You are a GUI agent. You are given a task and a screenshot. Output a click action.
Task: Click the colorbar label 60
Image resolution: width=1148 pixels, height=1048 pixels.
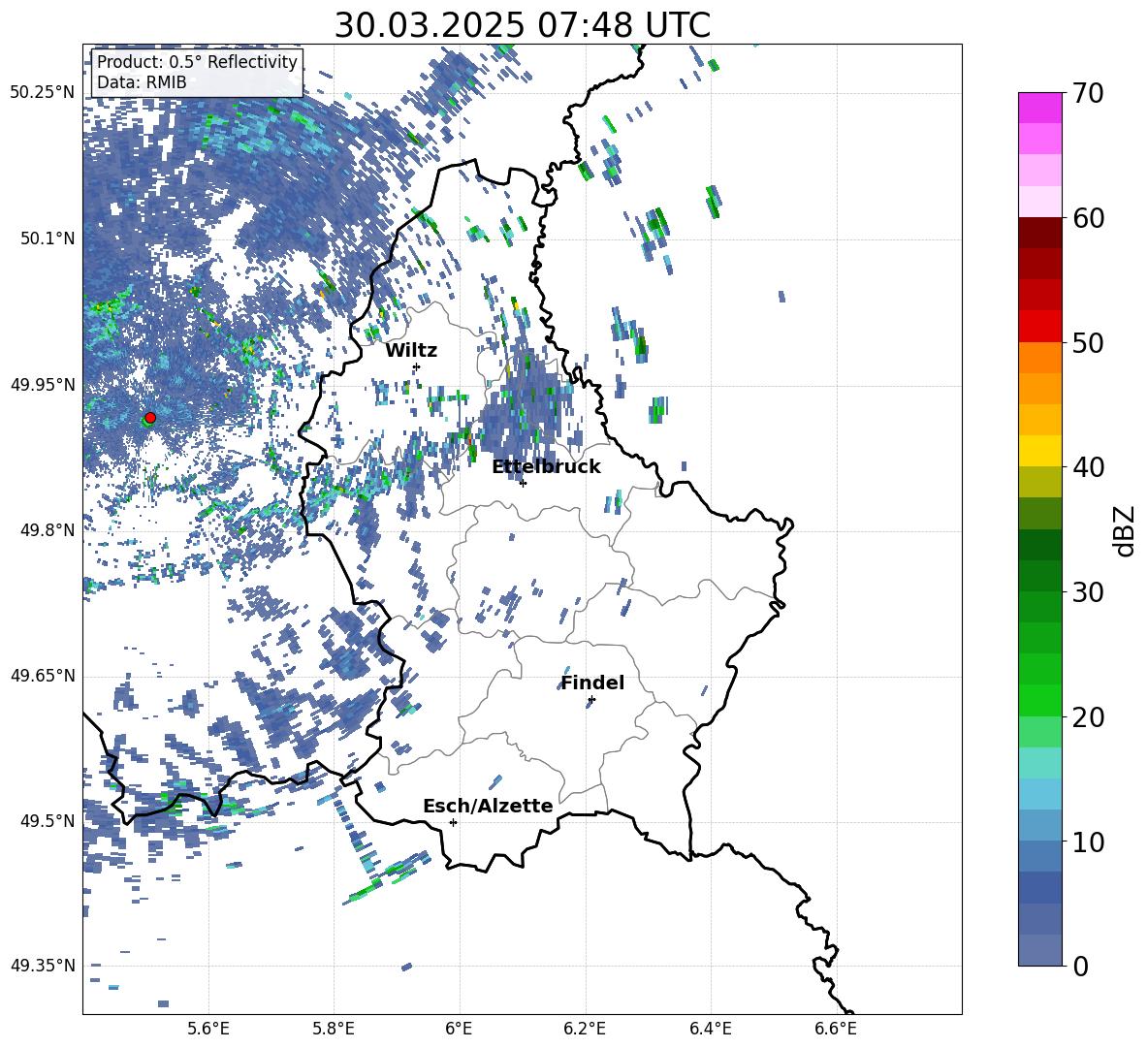pos(1088,218)
